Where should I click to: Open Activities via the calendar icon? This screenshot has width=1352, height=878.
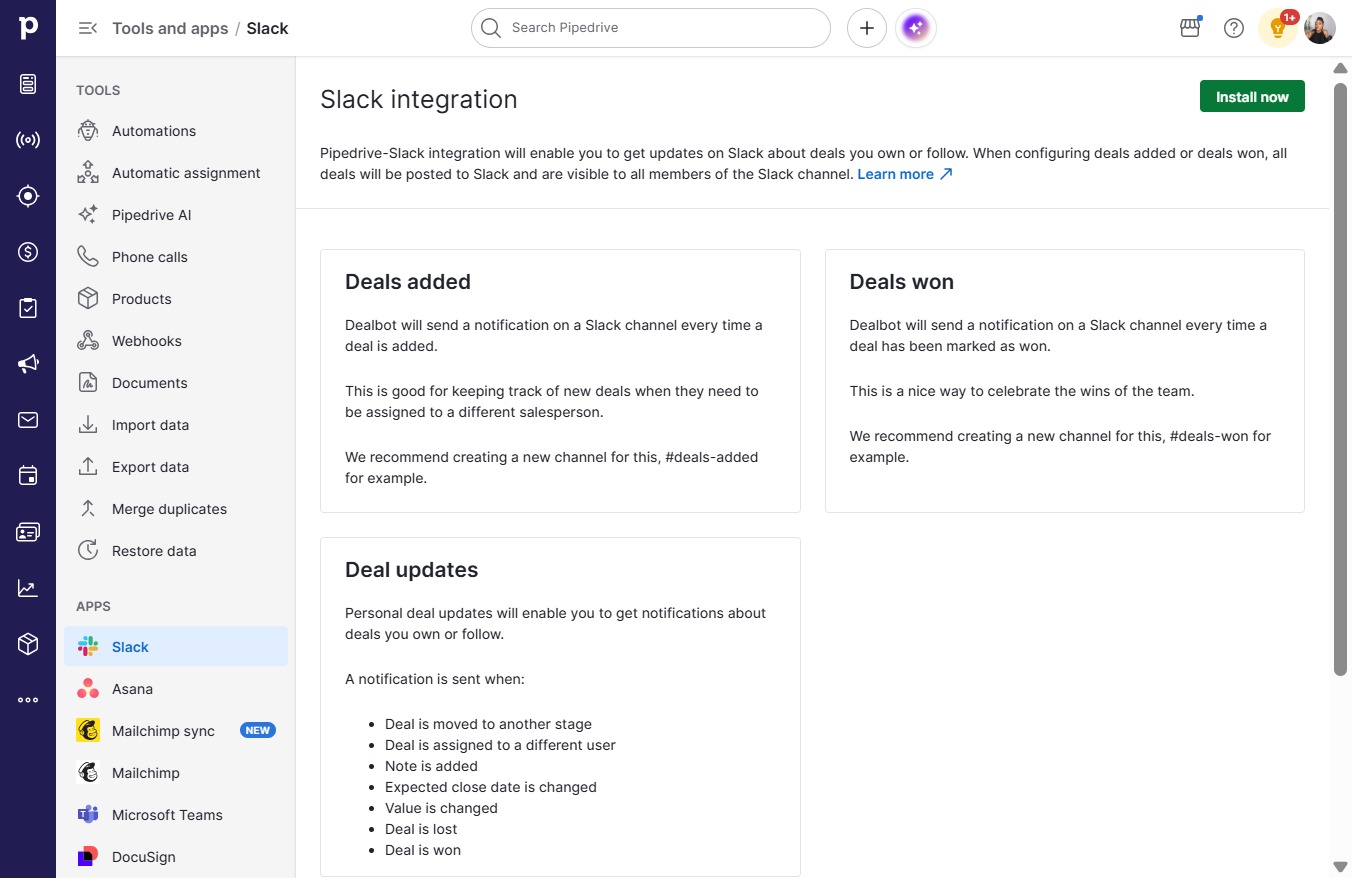pos(28,476)
